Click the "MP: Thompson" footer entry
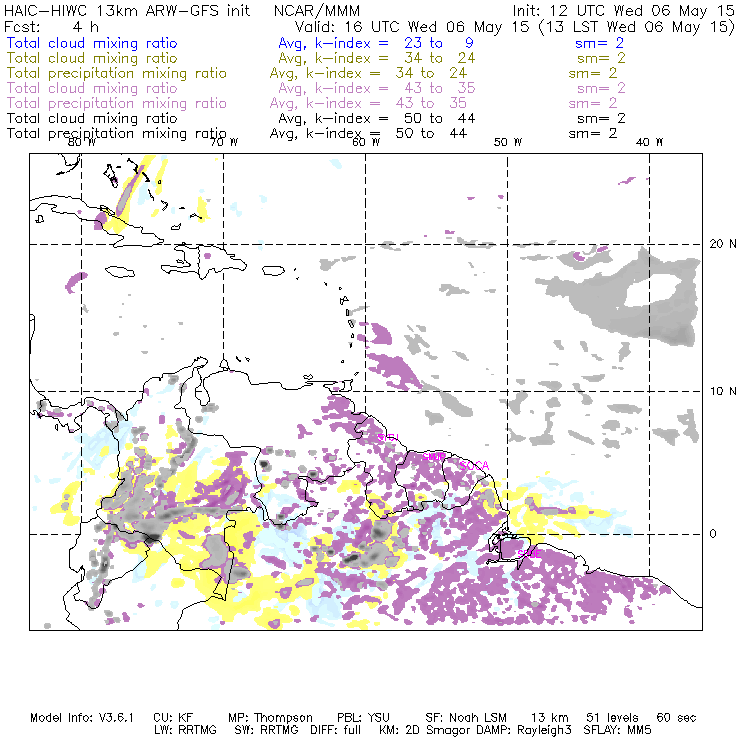This screenshot has height=740, width=740. pos(270,718)
